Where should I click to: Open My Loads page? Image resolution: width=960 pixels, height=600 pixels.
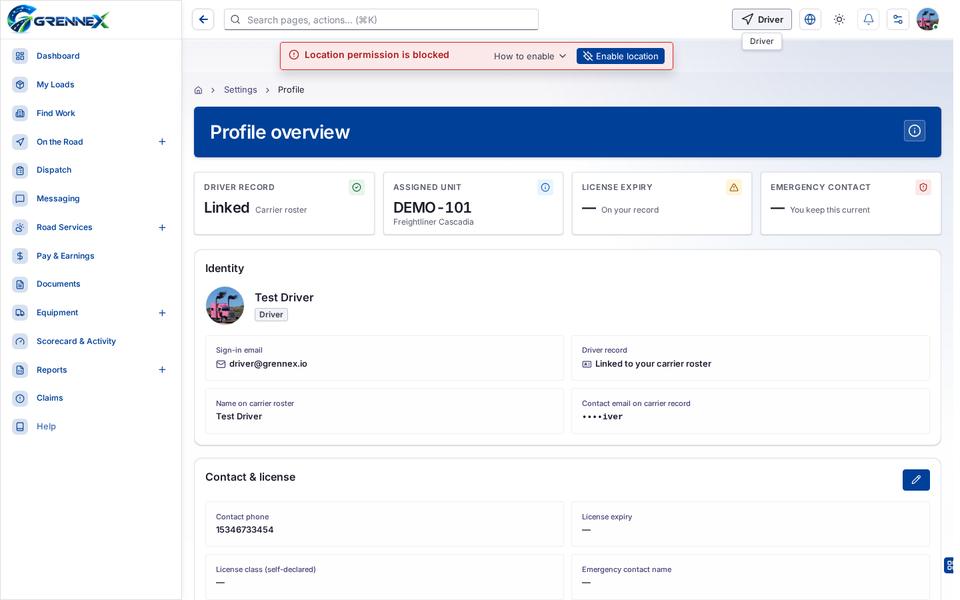point(55,84)
